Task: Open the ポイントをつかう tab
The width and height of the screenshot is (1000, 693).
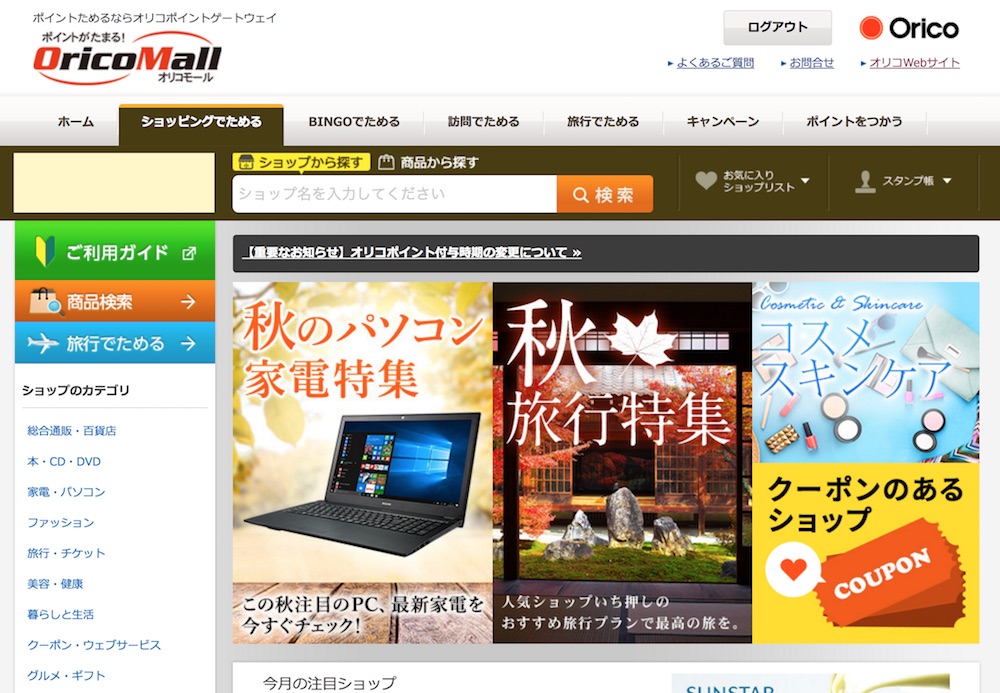Action: point(854,121)
